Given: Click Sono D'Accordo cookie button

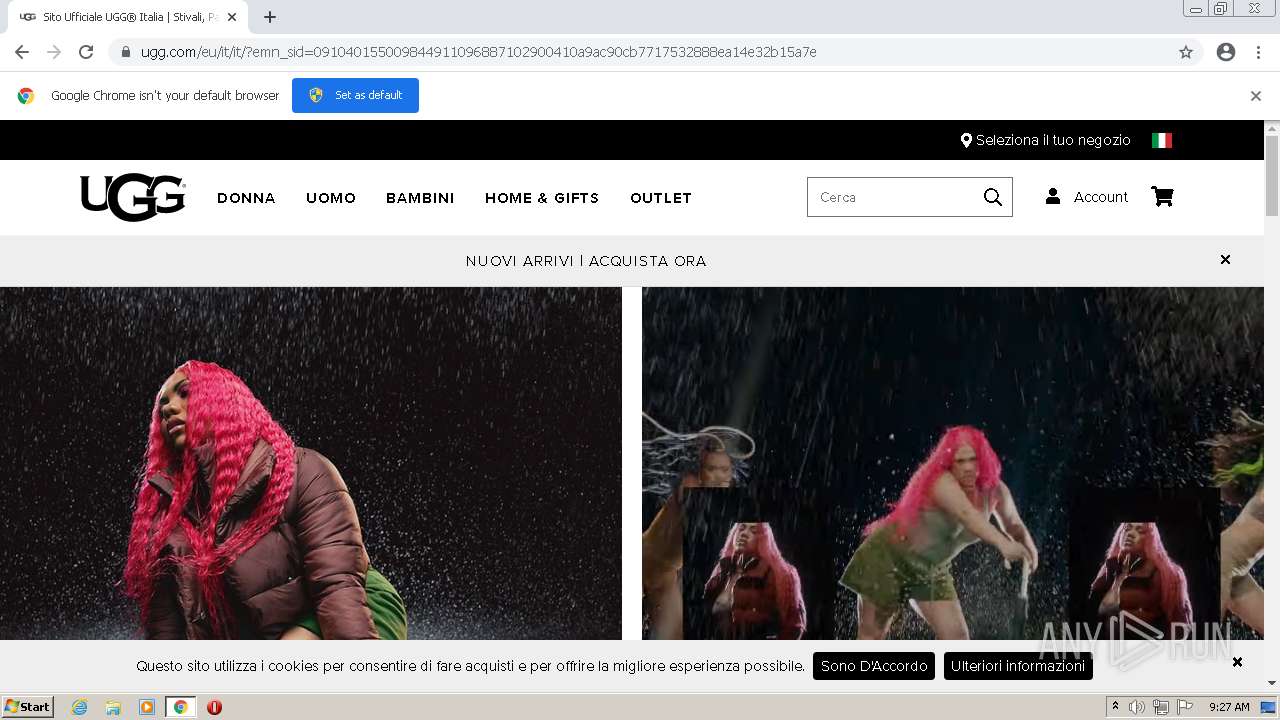Looking at the screenshot, I should (874, 666).
